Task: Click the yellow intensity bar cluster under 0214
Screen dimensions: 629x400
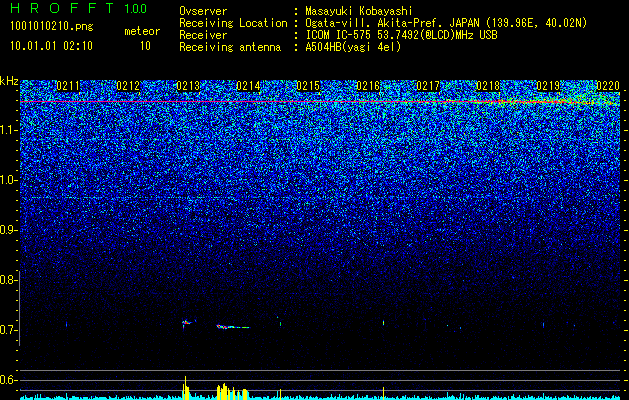Action: coord(232,392)
